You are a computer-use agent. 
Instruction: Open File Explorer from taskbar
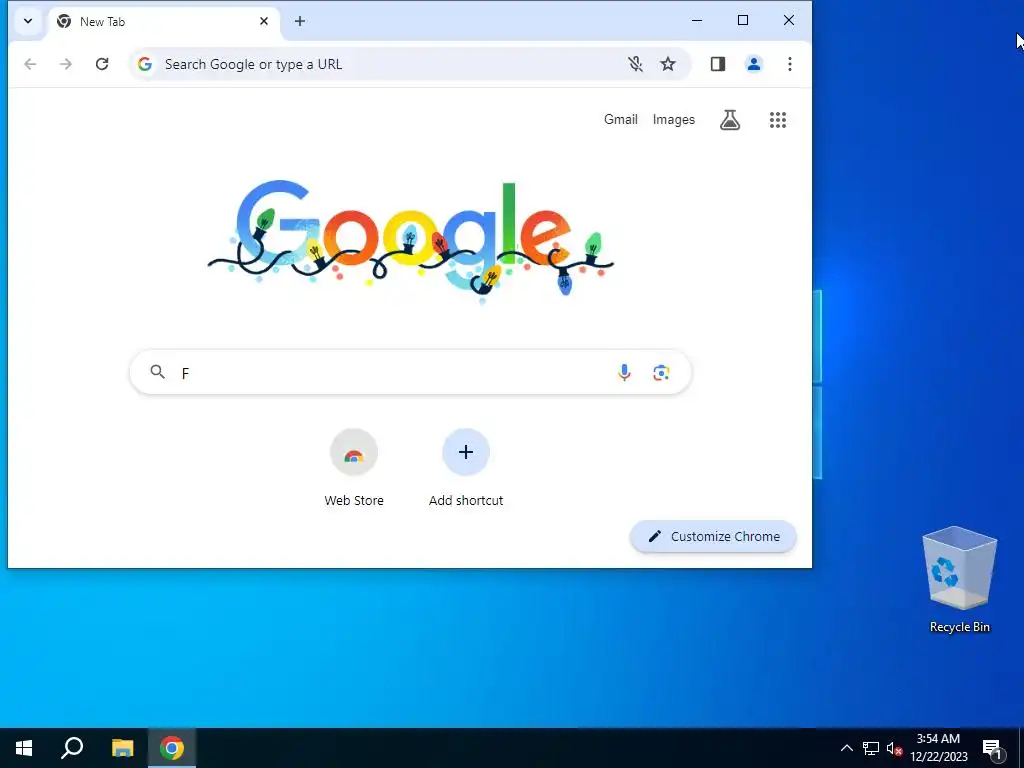(x=122, y=748)
